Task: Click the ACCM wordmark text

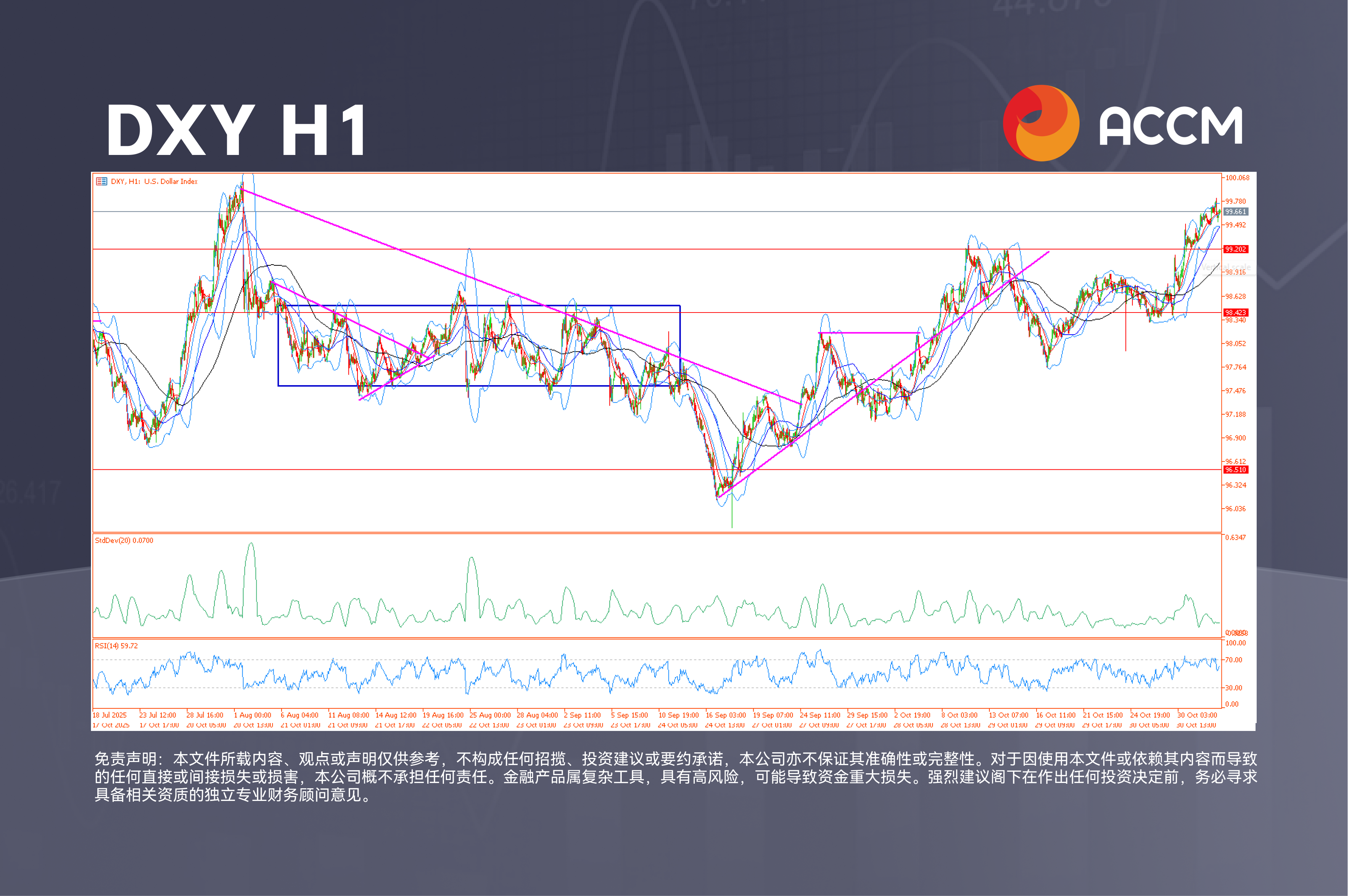Action: coord(1171,127)
